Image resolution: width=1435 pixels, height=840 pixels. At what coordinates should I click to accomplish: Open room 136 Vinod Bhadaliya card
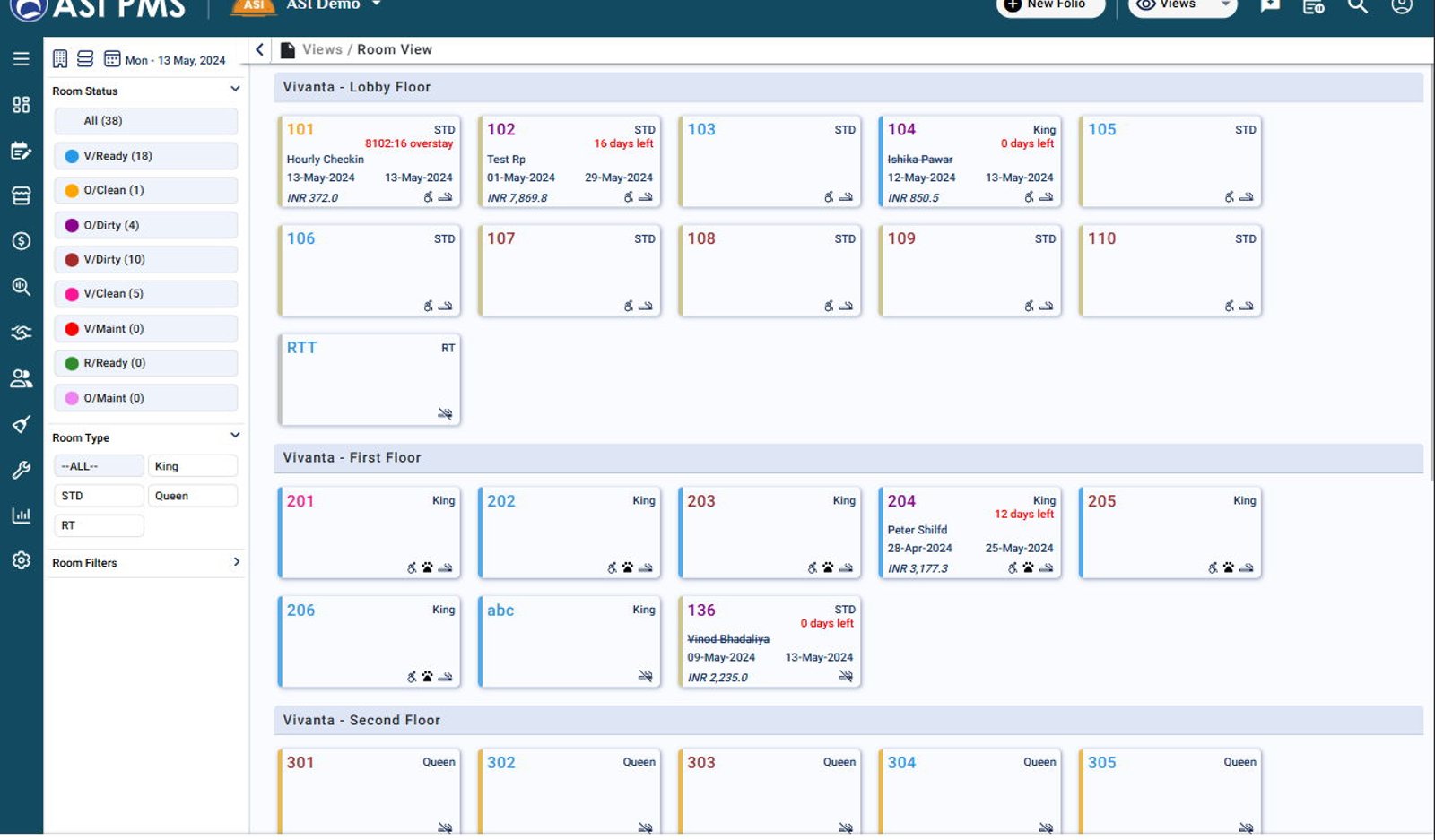[770, 642]
